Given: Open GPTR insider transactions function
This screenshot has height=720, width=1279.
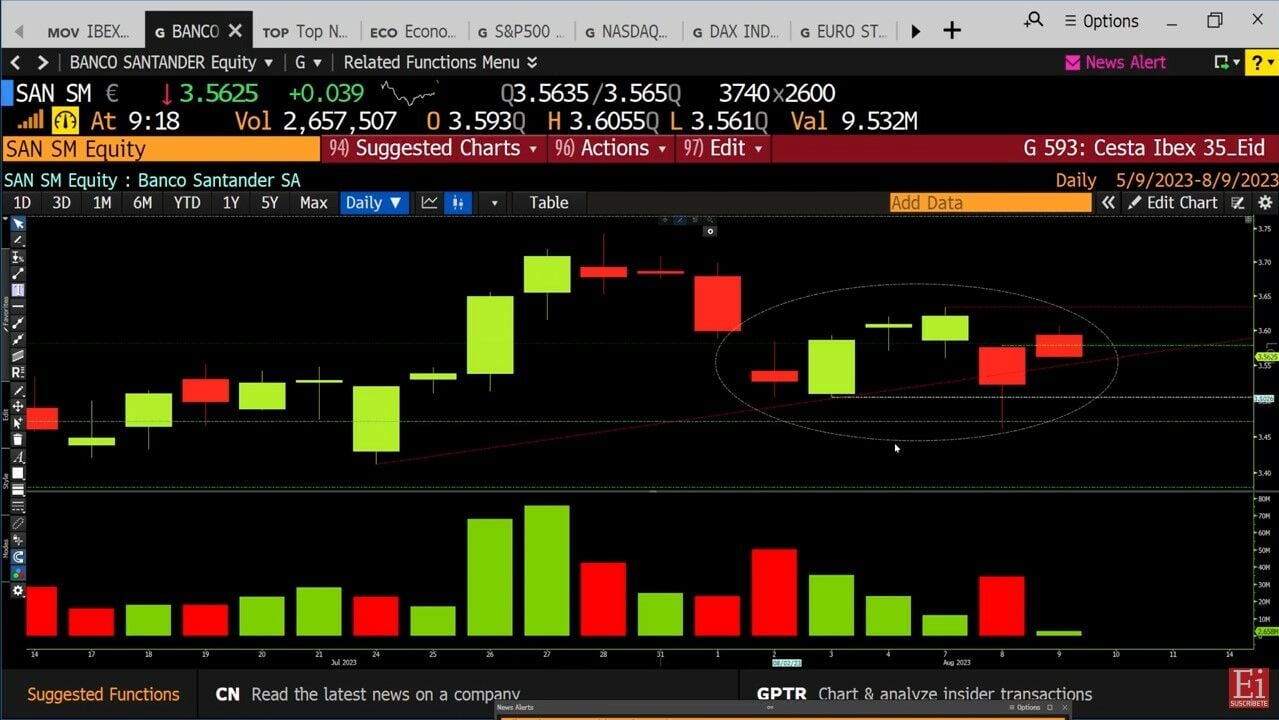Looking at the screenshot, I should tap(925, 694).
